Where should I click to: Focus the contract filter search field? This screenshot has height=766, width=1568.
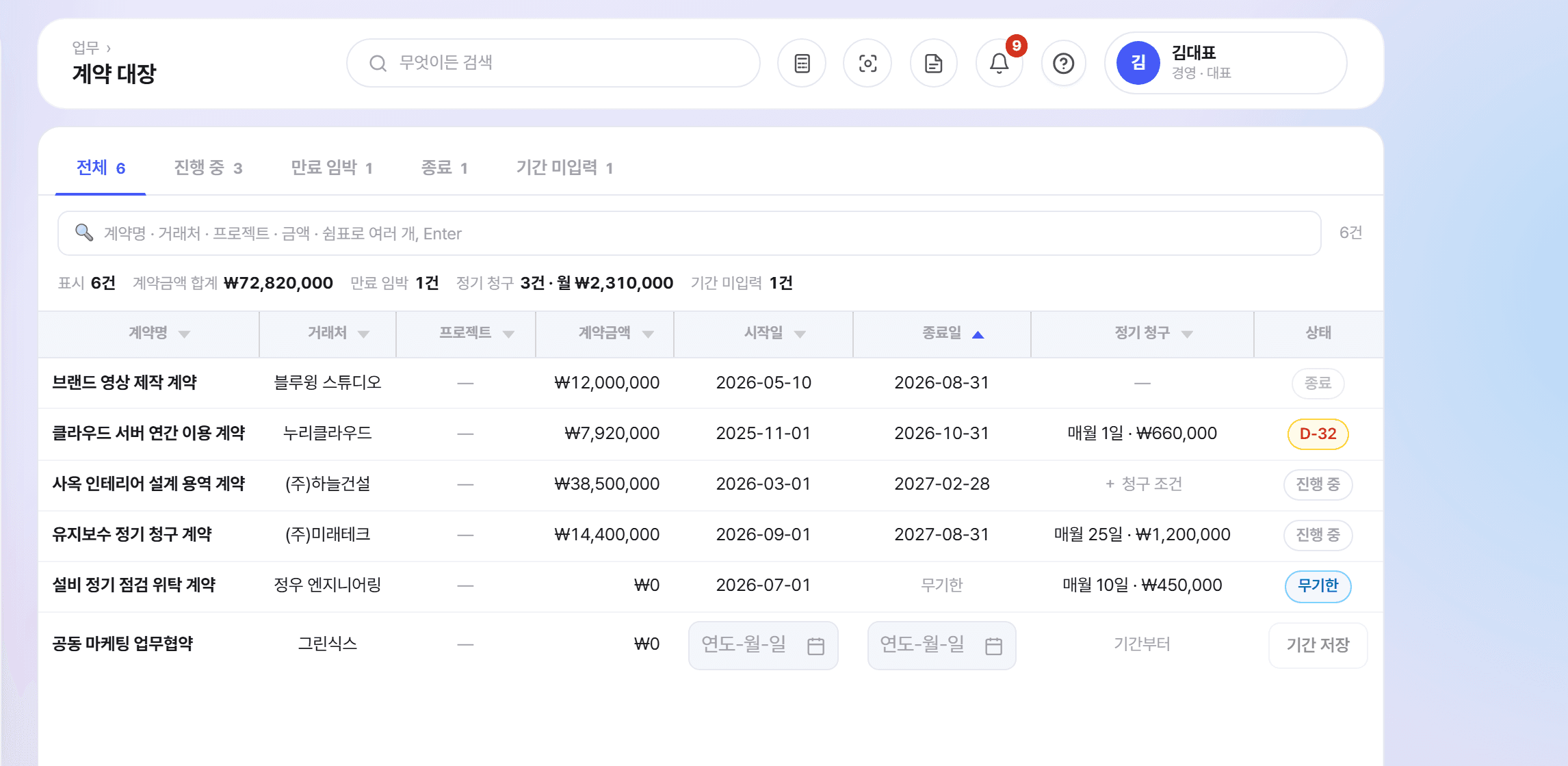pos(690,233)
